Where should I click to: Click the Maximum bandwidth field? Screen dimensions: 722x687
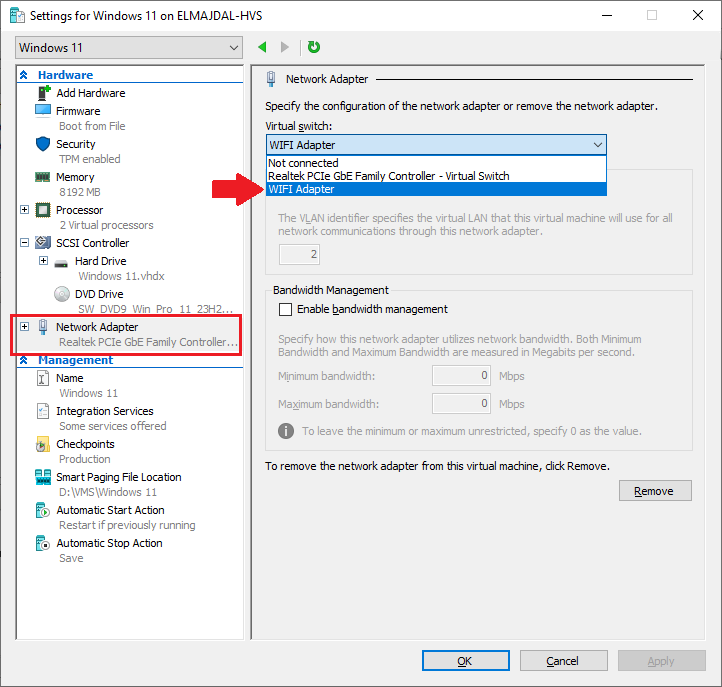461,404
